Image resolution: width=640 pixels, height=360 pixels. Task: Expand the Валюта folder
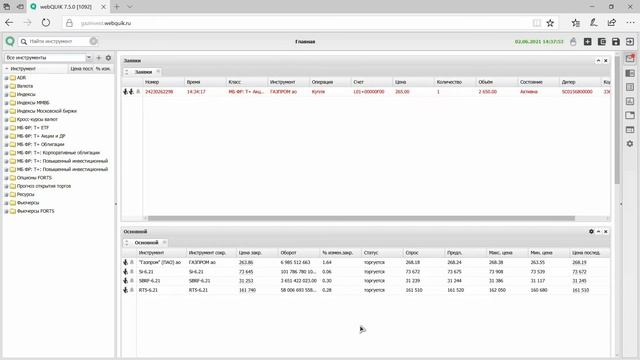(6, 86)
